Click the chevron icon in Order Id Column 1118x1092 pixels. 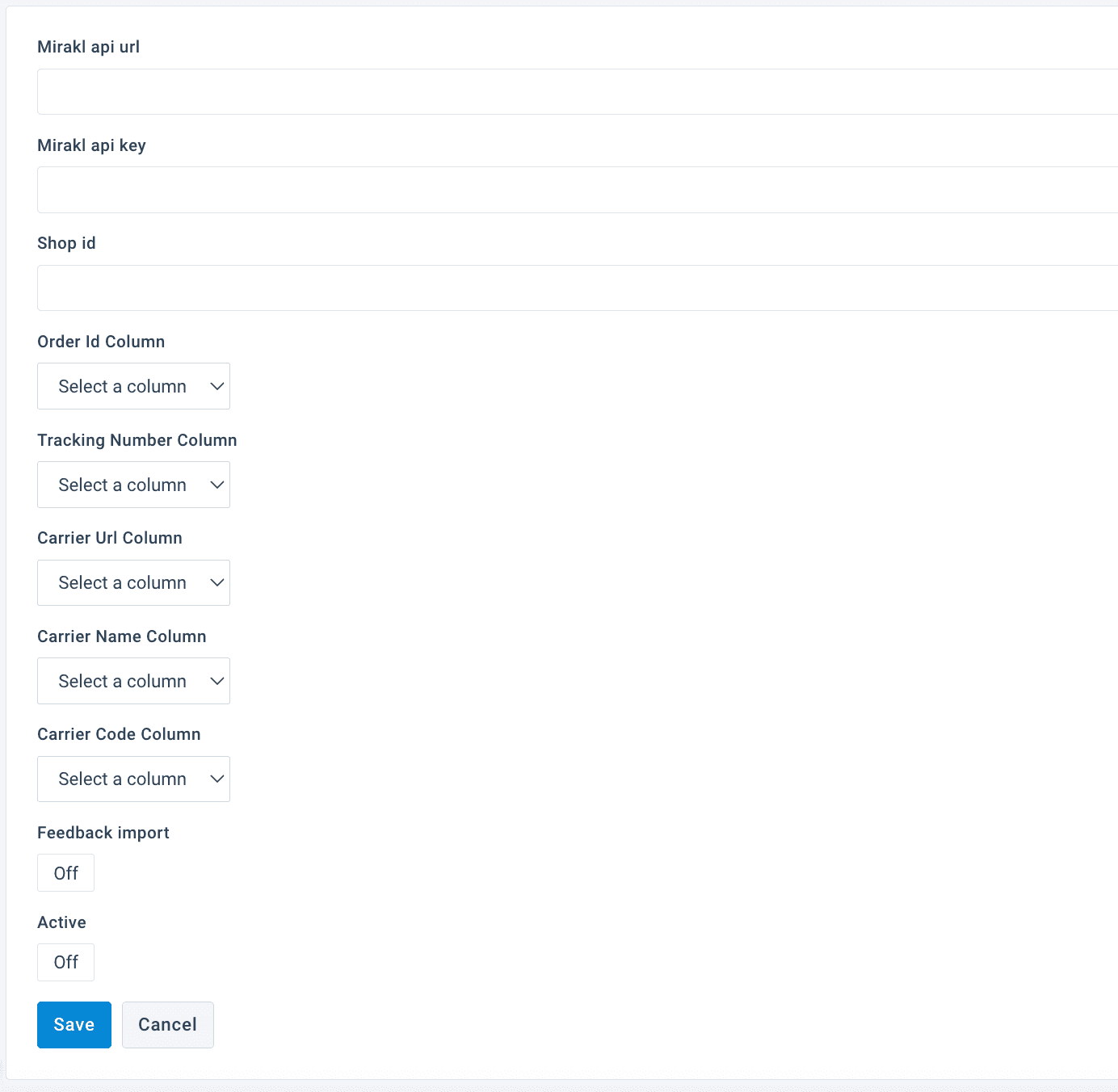[x=216, y=386]
